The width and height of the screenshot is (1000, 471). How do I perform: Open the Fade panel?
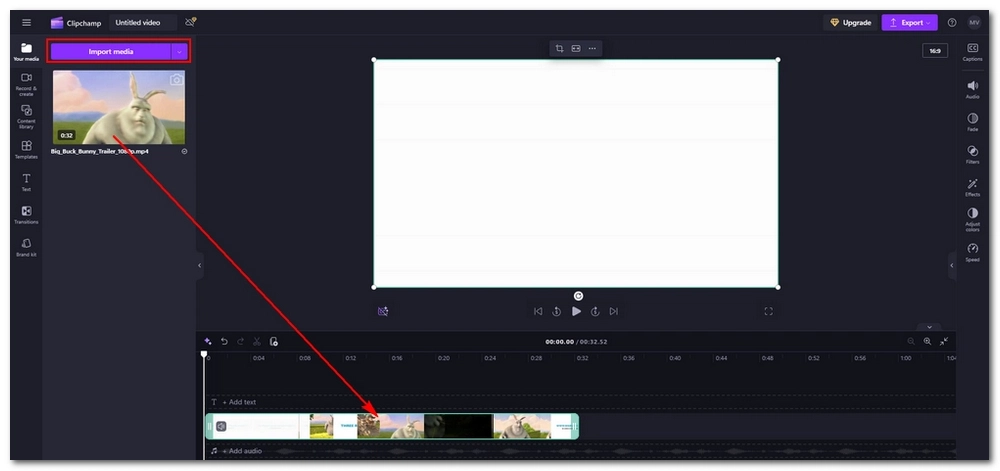point(973,122)
